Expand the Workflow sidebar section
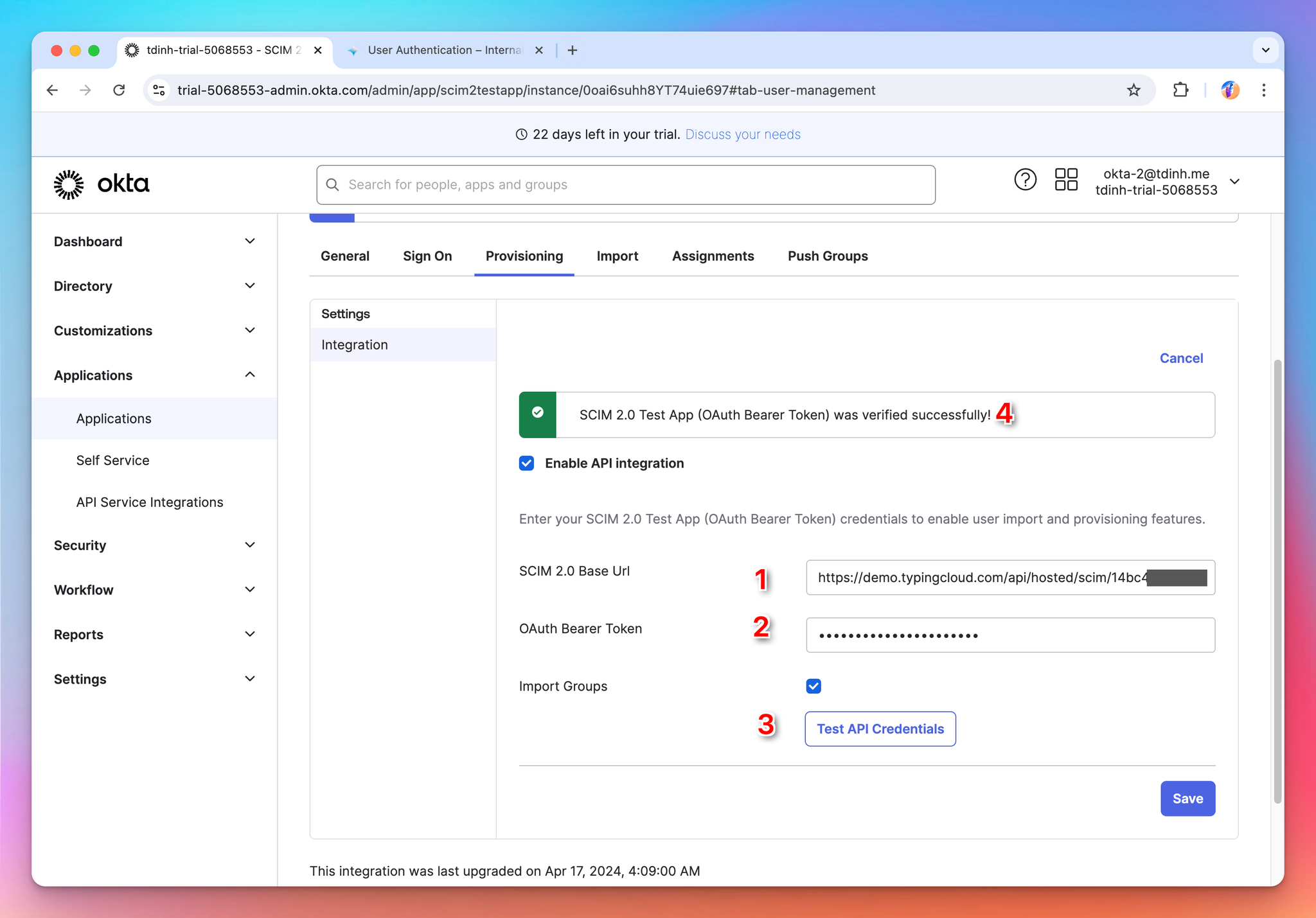The image size is (1316, 918). pyautogui.click(x=154, y=590)
